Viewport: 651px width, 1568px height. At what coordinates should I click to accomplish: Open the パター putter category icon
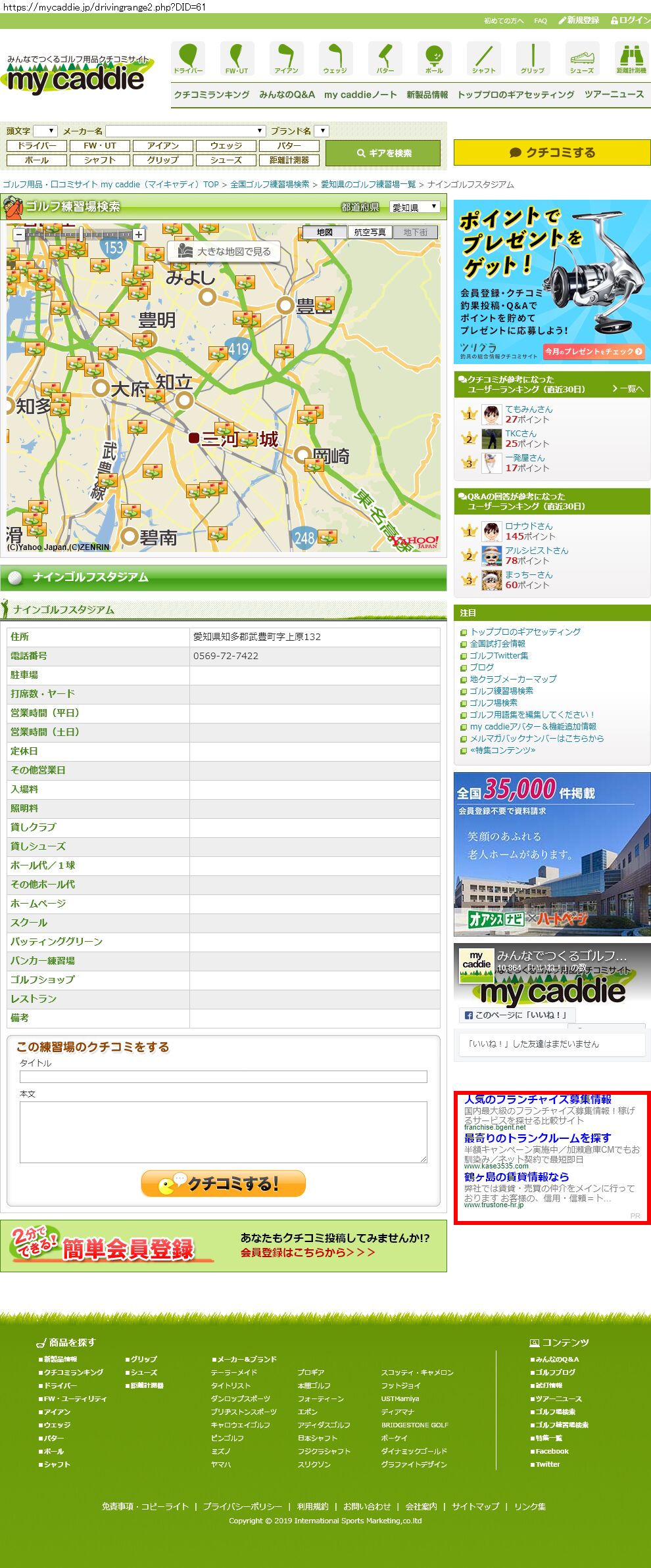385,58
